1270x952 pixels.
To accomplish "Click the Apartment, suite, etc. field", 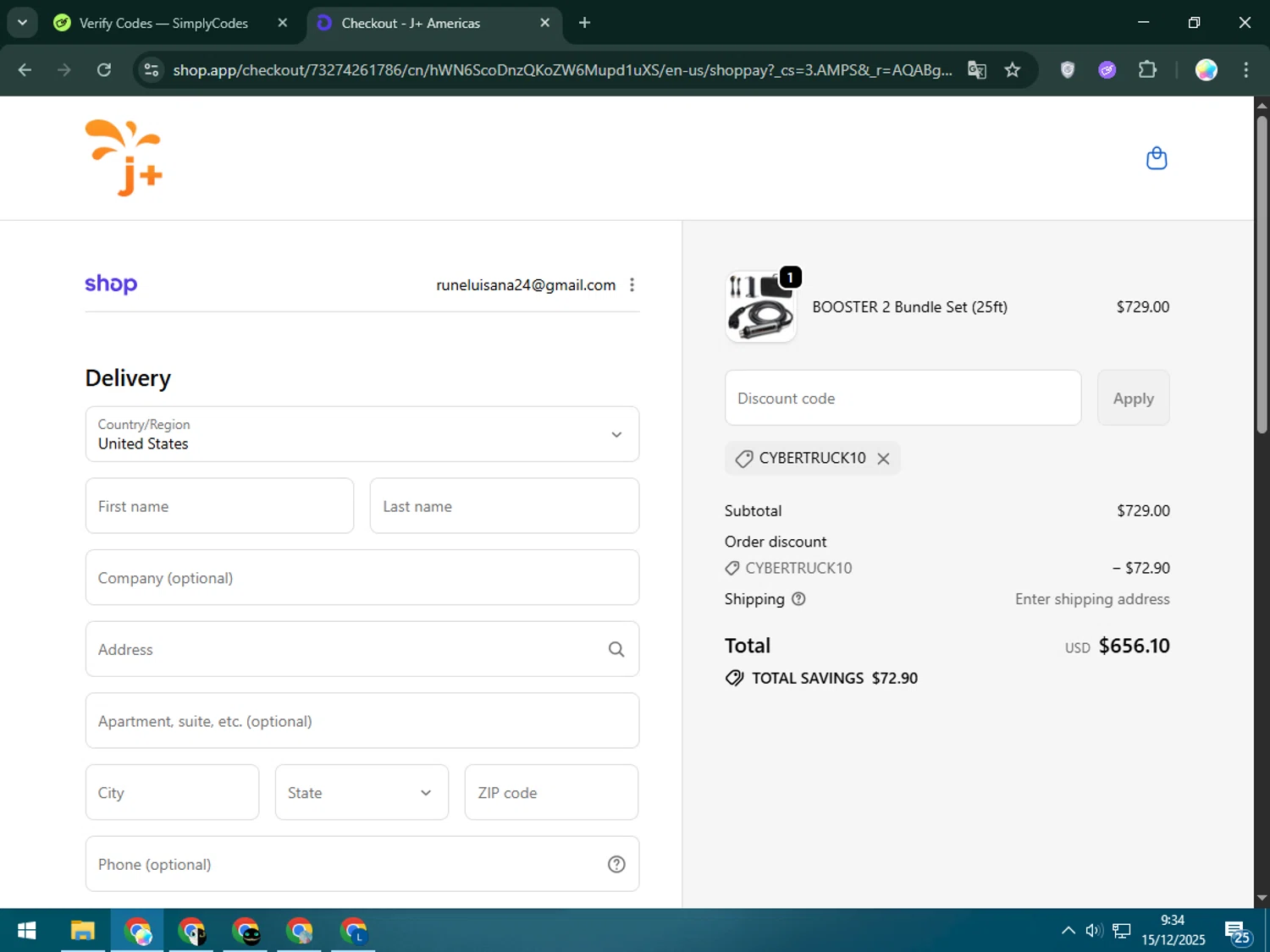I will (362, 721).
